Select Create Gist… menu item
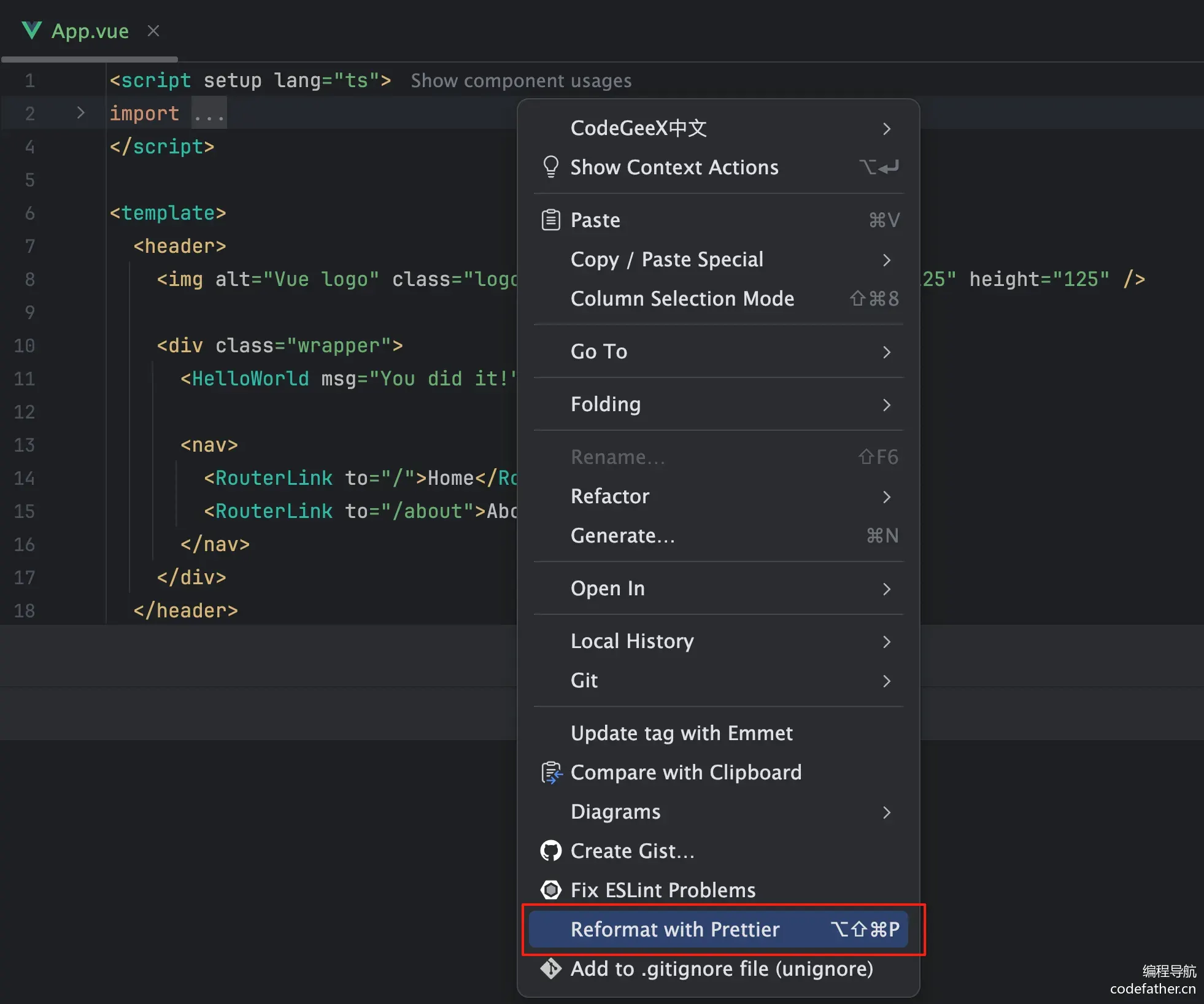1204x1004 pixels. pos(719,851)
